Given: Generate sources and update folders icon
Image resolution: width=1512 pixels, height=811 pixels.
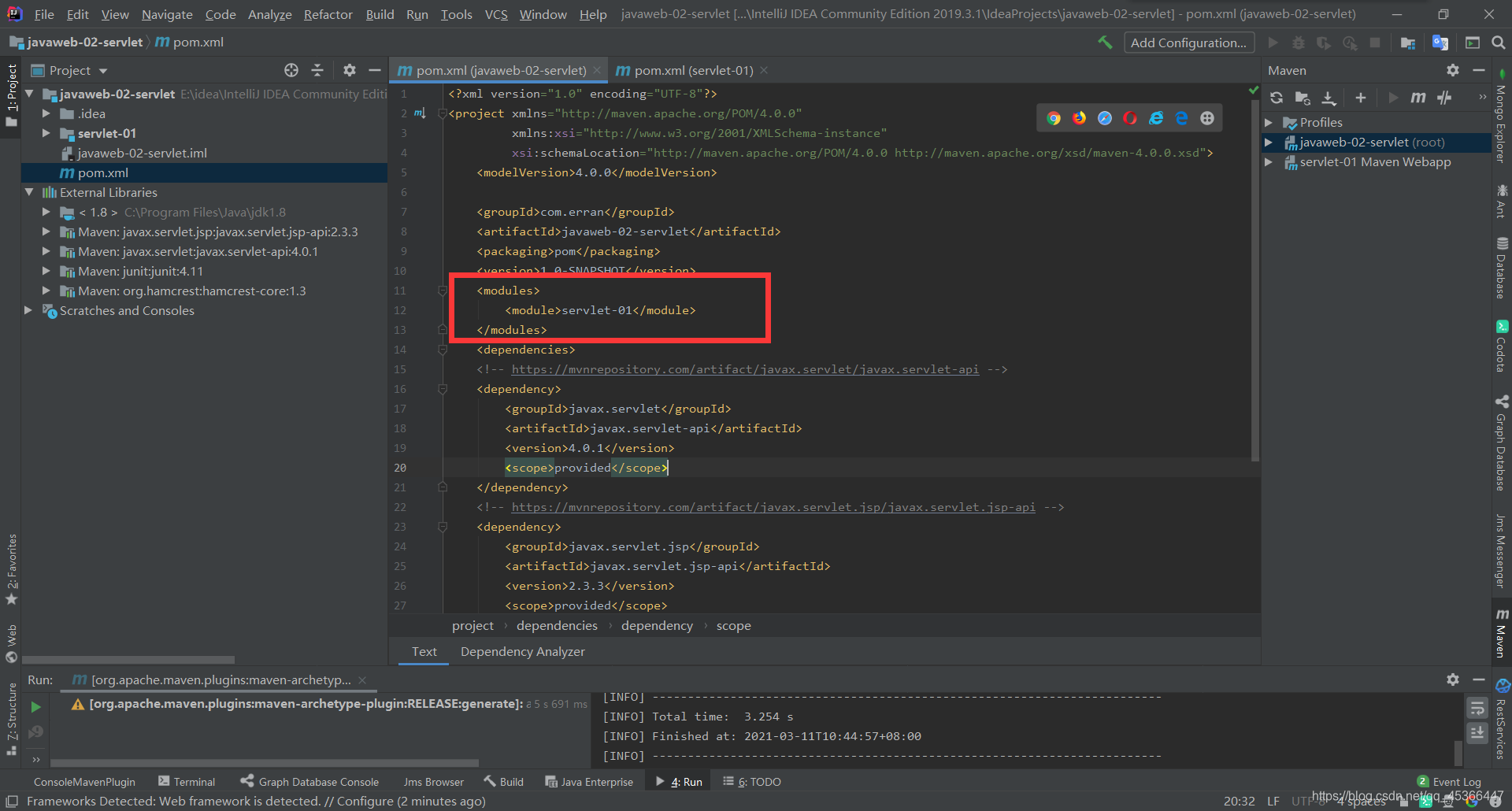Looking at the screenshot, I should click(1303, 98).
